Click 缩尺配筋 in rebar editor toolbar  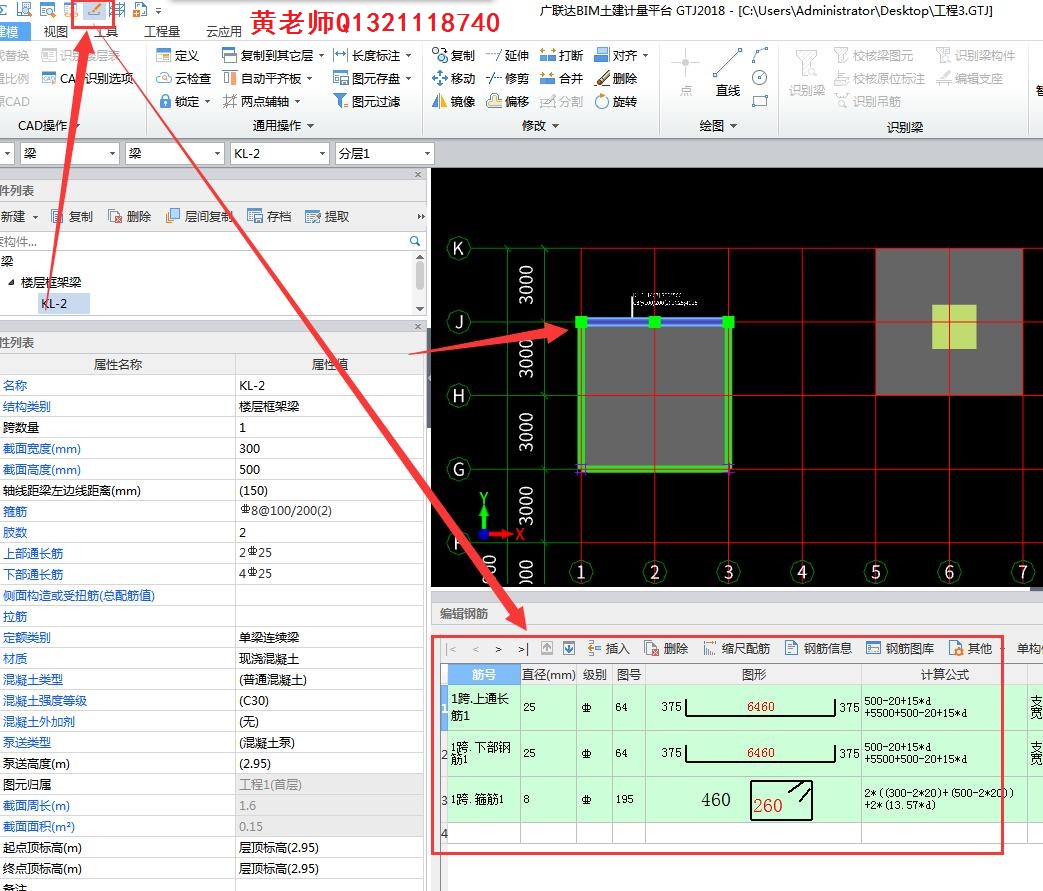pos(736,648)
